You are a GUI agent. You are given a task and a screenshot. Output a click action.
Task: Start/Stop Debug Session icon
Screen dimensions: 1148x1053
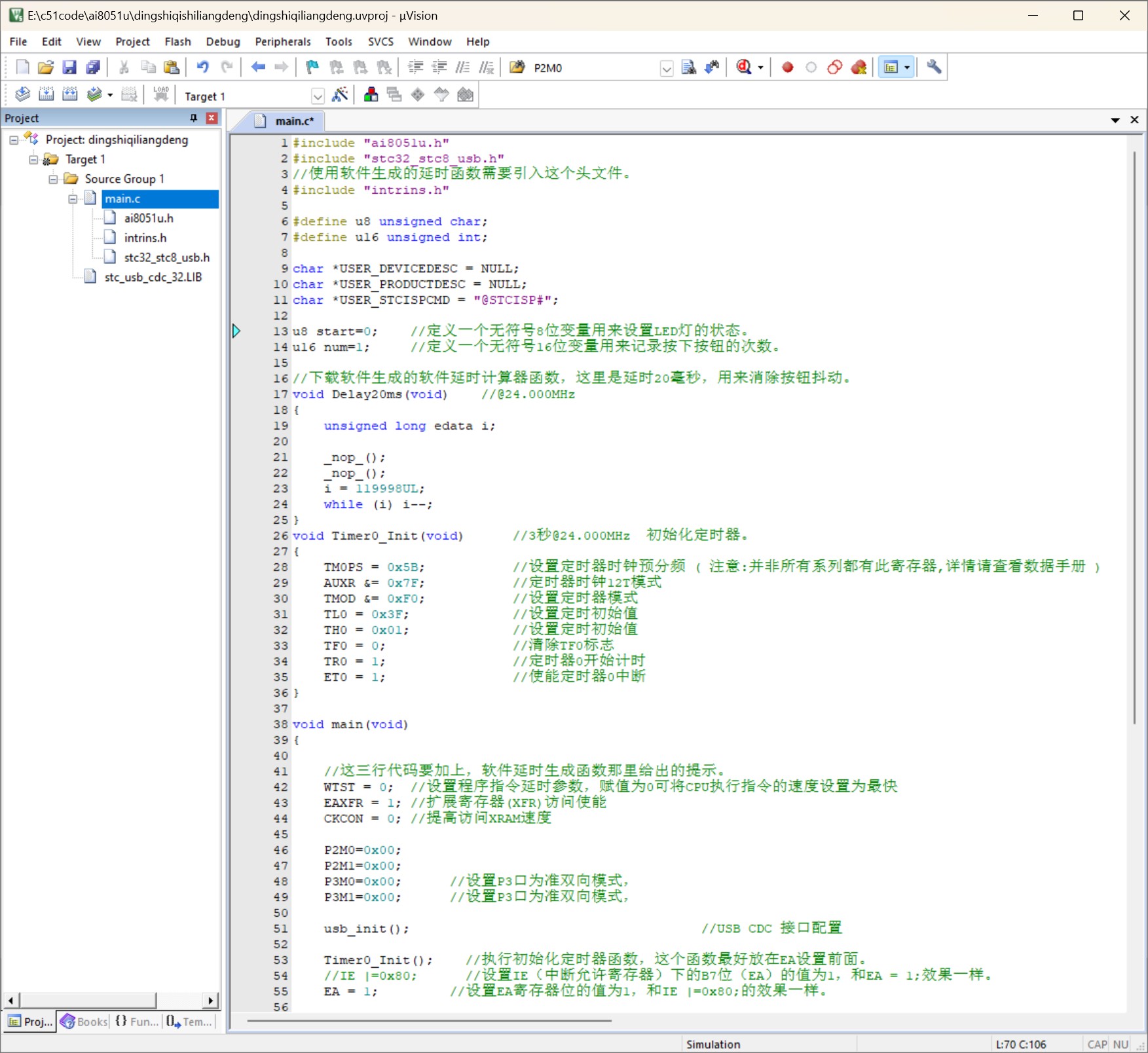[x=744, y=67]
